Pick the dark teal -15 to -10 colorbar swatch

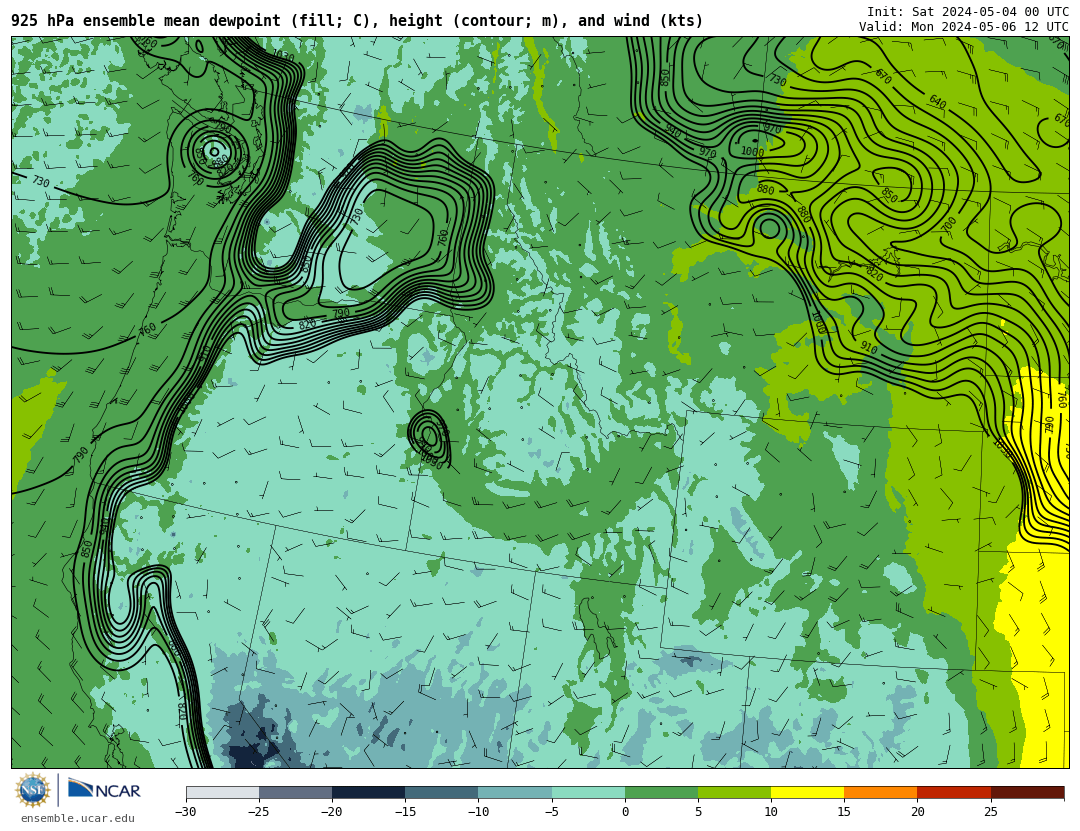pos(442,792)
